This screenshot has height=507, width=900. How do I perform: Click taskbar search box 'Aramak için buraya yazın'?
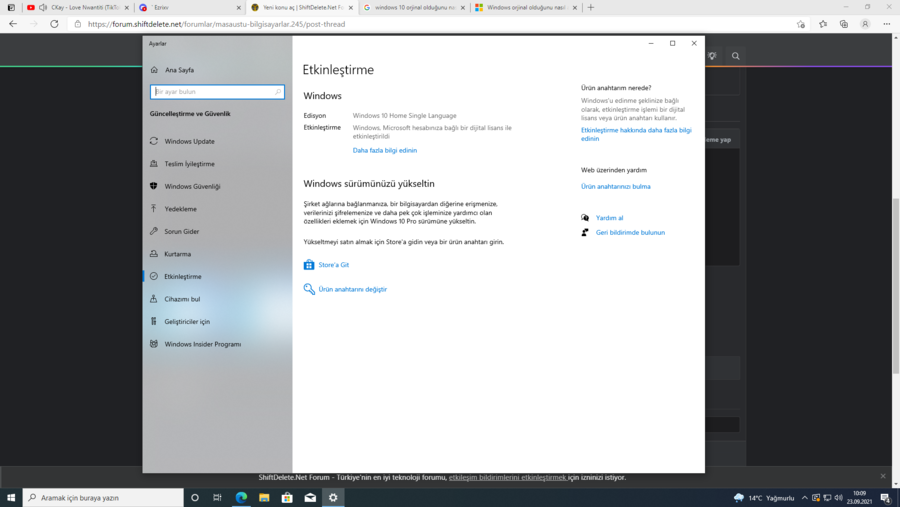click(103, 497)
